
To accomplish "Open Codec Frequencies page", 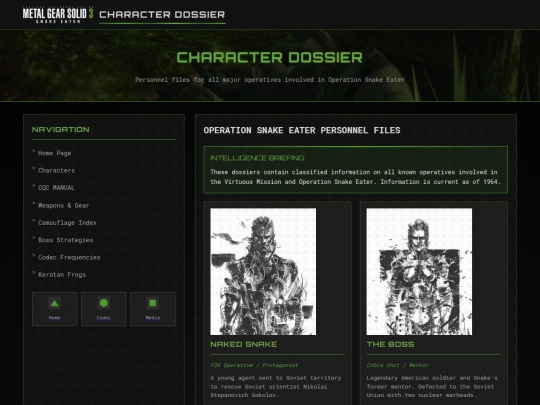I will pyautogui.click(x=69, y=257).
